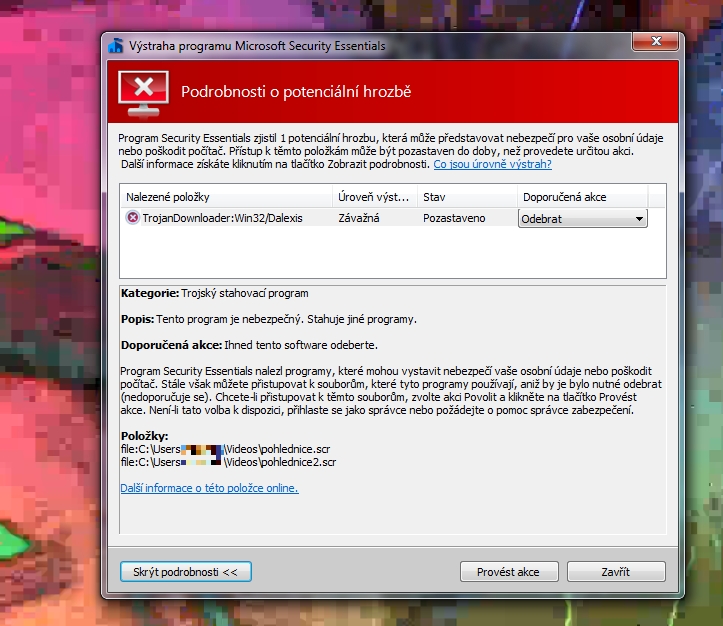Click the Zavřít button
This screenshot has height=626, width=723.
click(616, 572)
